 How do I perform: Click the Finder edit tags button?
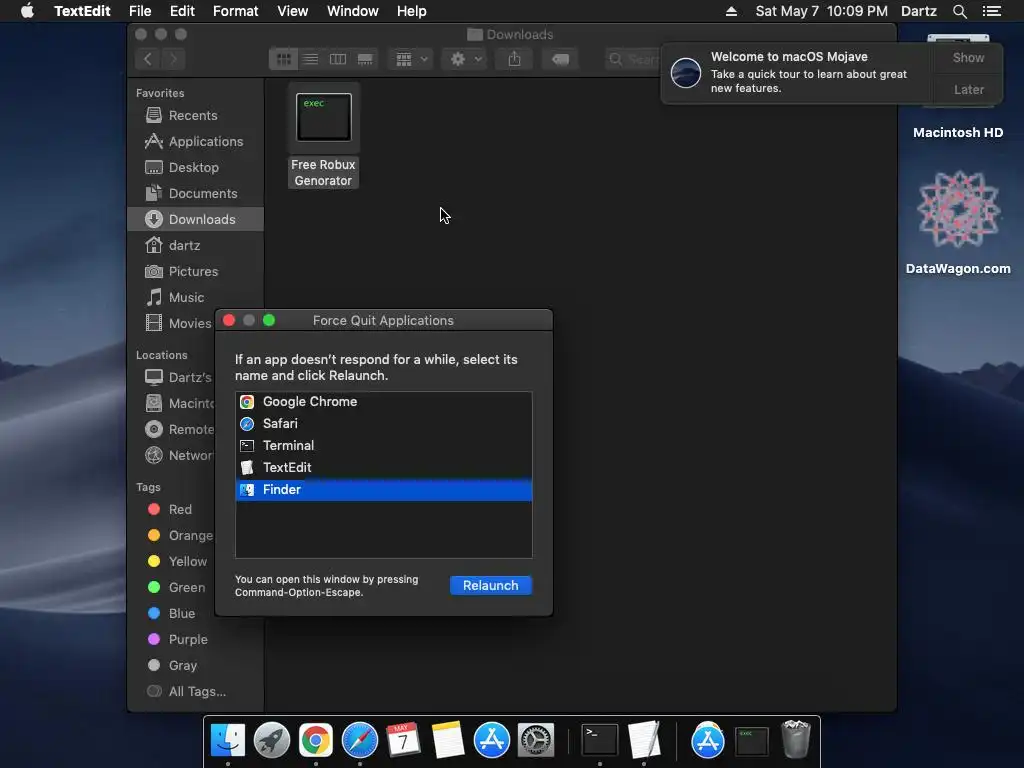pyautogui.click(x=560, y=59)
